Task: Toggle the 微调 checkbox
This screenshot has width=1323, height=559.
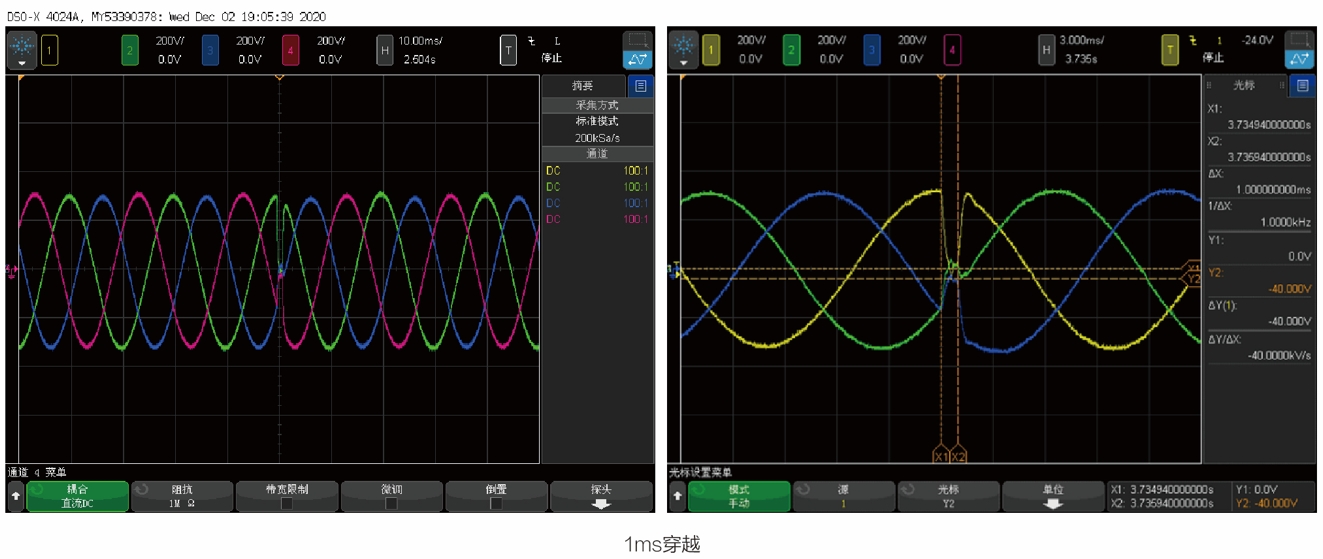Action: [391, 504]
